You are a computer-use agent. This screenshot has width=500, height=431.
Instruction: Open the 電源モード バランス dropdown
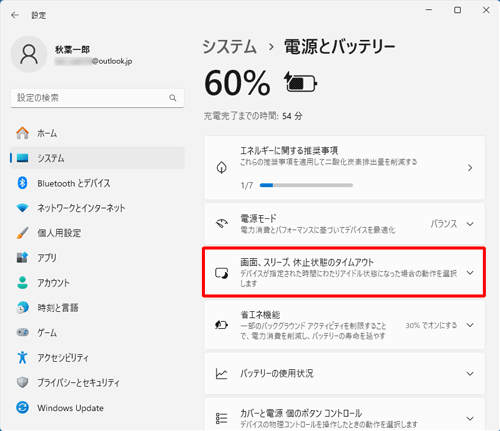(x=452, y=224)
